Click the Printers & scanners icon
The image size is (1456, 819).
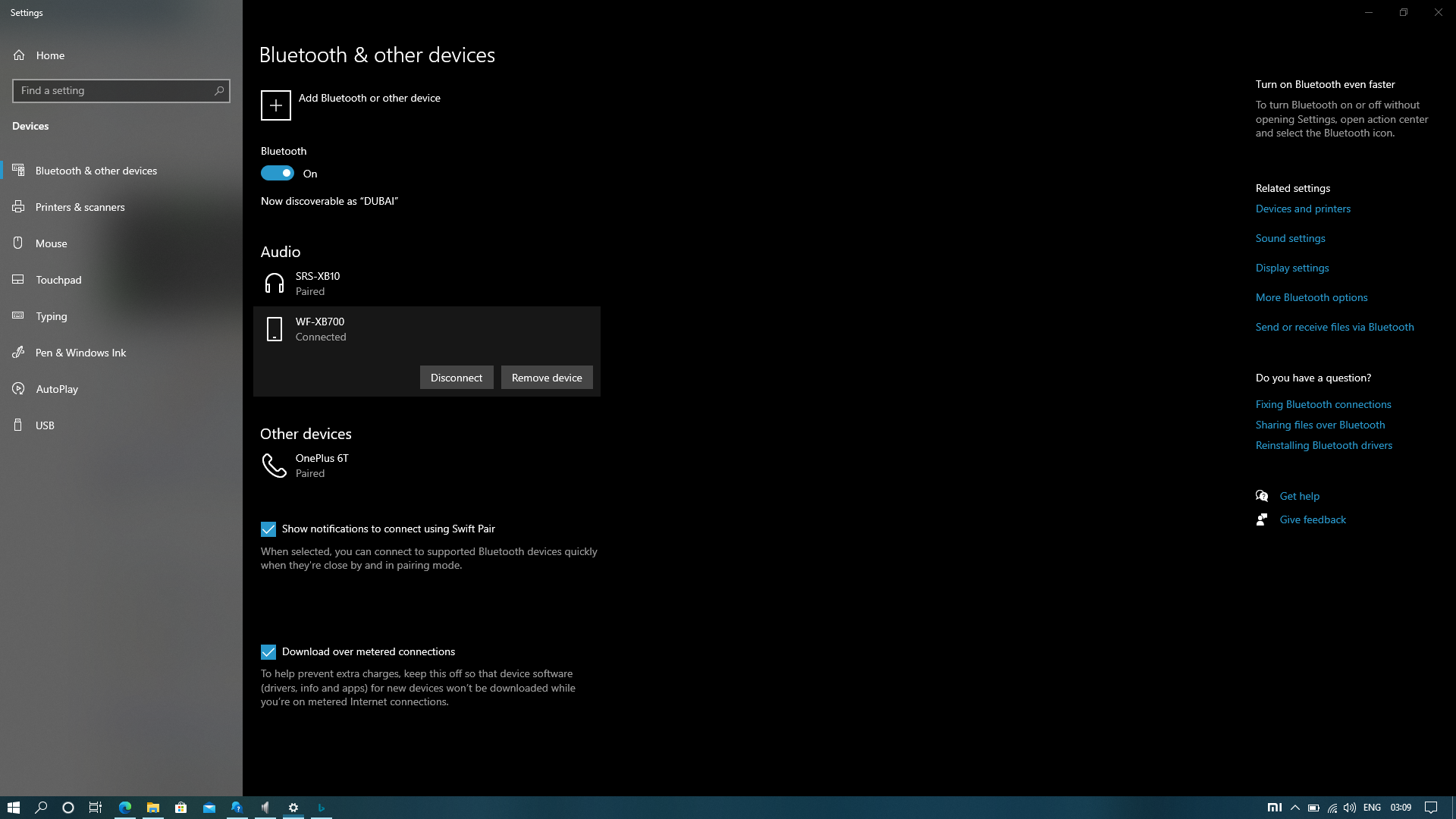click(19, 207)
